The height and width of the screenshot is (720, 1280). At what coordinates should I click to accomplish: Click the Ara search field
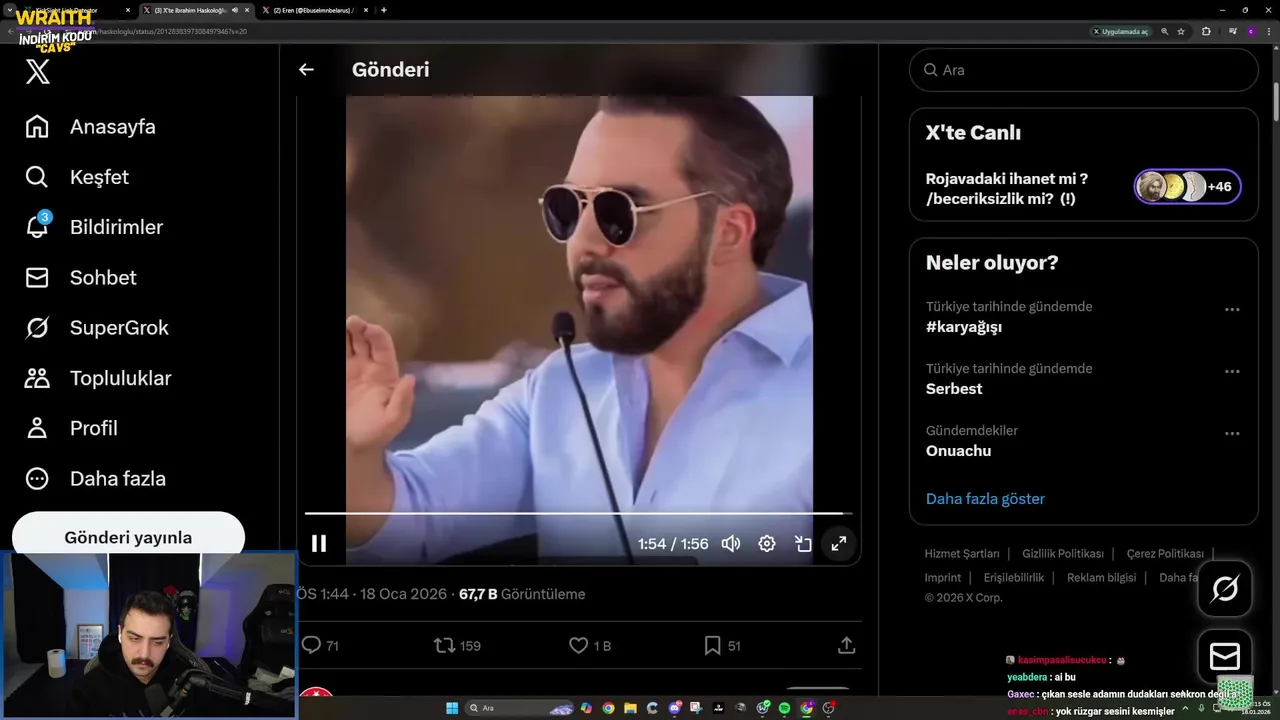1083,70
